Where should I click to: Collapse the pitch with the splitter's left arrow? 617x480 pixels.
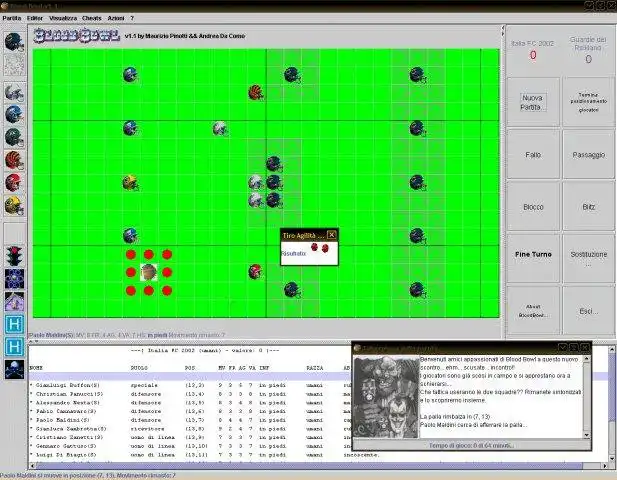tap(502, 28)
